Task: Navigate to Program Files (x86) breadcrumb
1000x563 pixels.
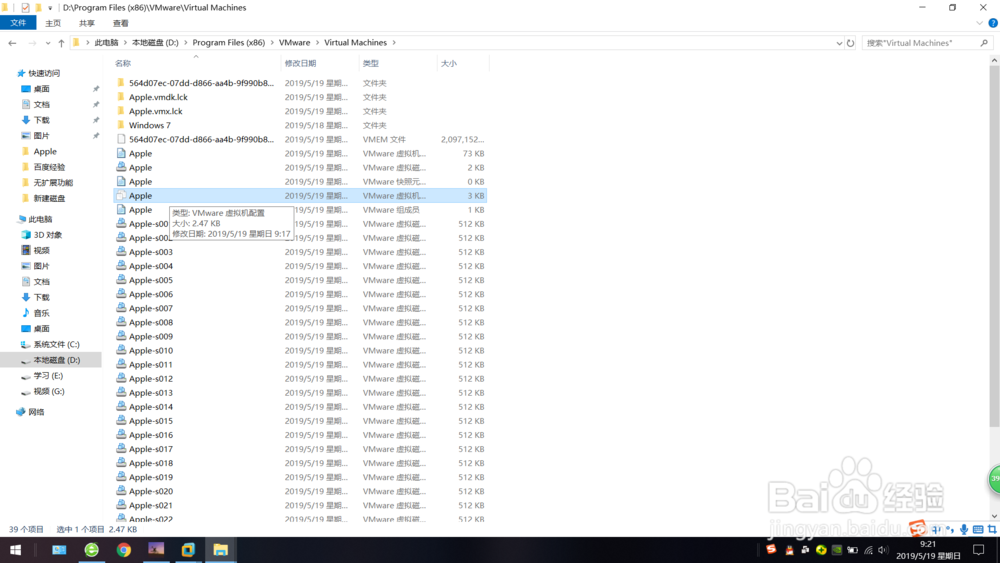Action: pyautogui.click(x=228, y=43)
